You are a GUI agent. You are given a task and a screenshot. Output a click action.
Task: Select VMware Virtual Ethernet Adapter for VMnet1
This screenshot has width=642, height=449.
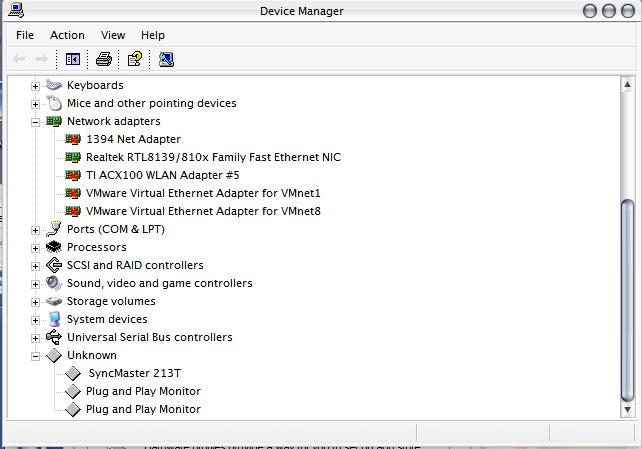(x=203, y=193)
